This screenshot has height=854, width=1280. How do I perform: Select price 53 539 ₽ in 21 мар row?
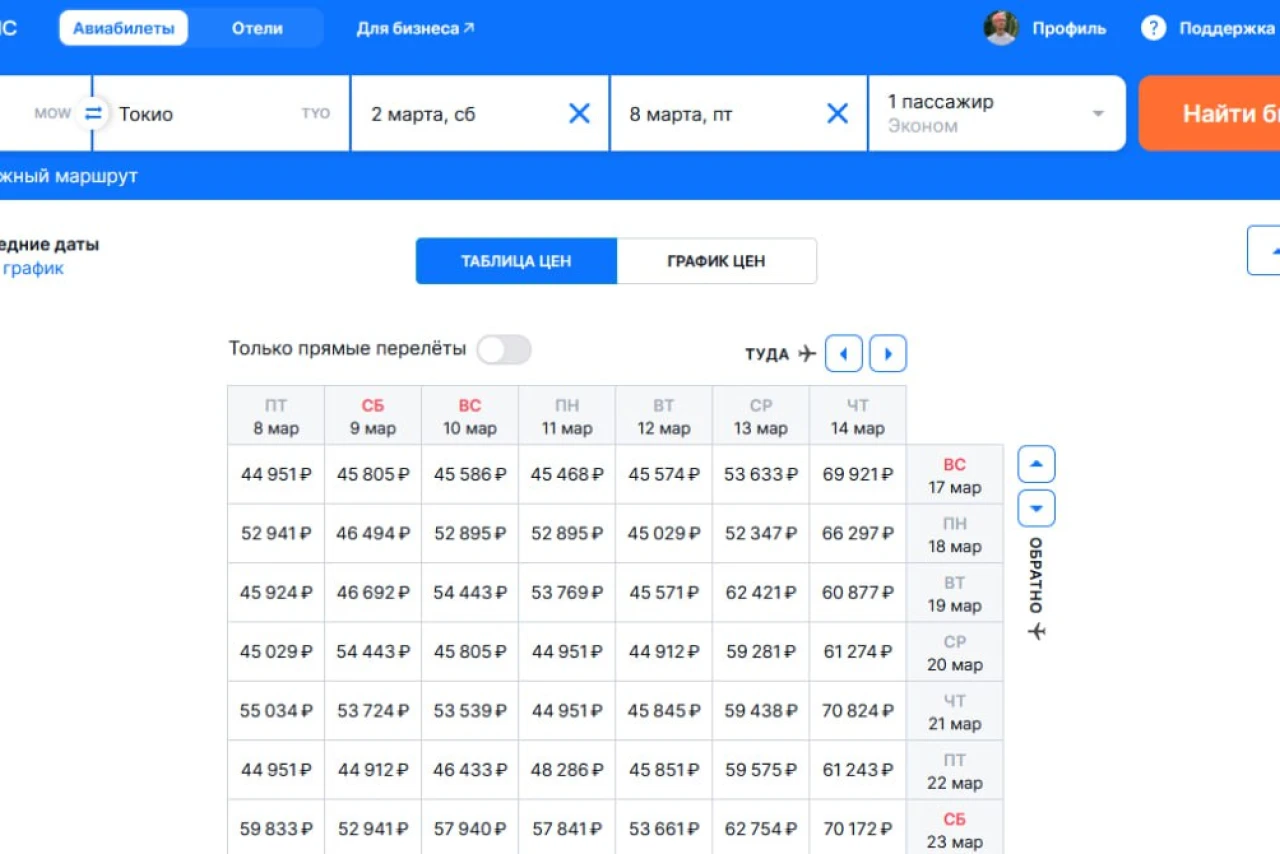pyautogui.click(x=470, y=710)
